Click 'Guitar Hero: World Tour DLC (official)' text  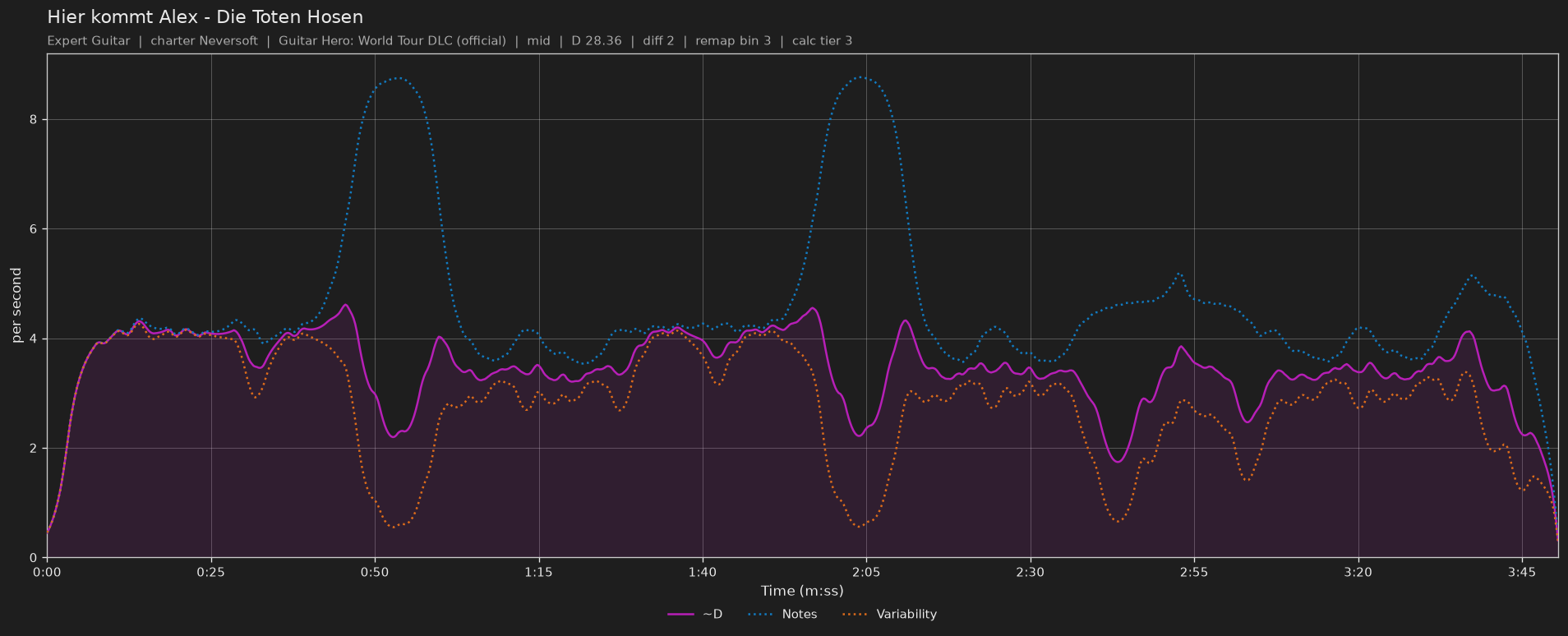tap(392, 40)
